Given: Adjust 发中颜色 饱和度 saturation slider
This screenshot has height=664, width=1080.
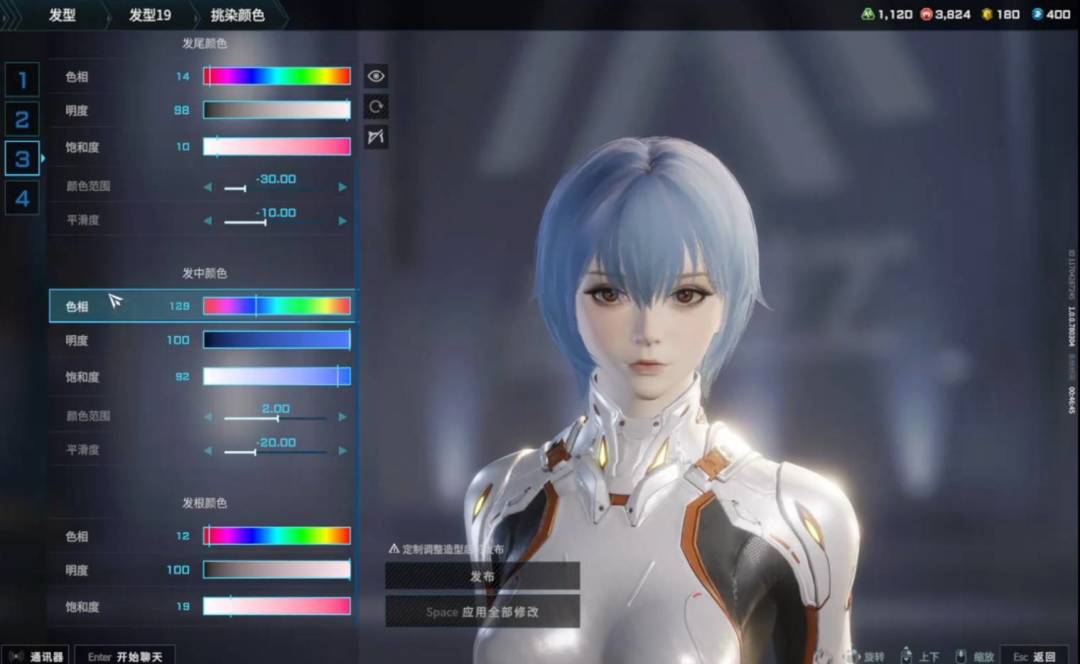Looking at the screenshot, I should tap(277, 376).
